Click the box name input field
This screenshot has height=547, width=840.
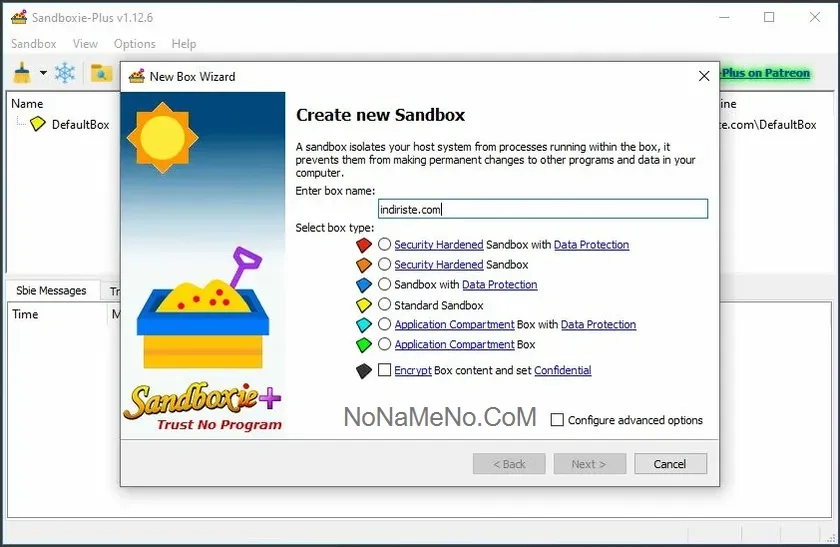[x=542, y=209]
